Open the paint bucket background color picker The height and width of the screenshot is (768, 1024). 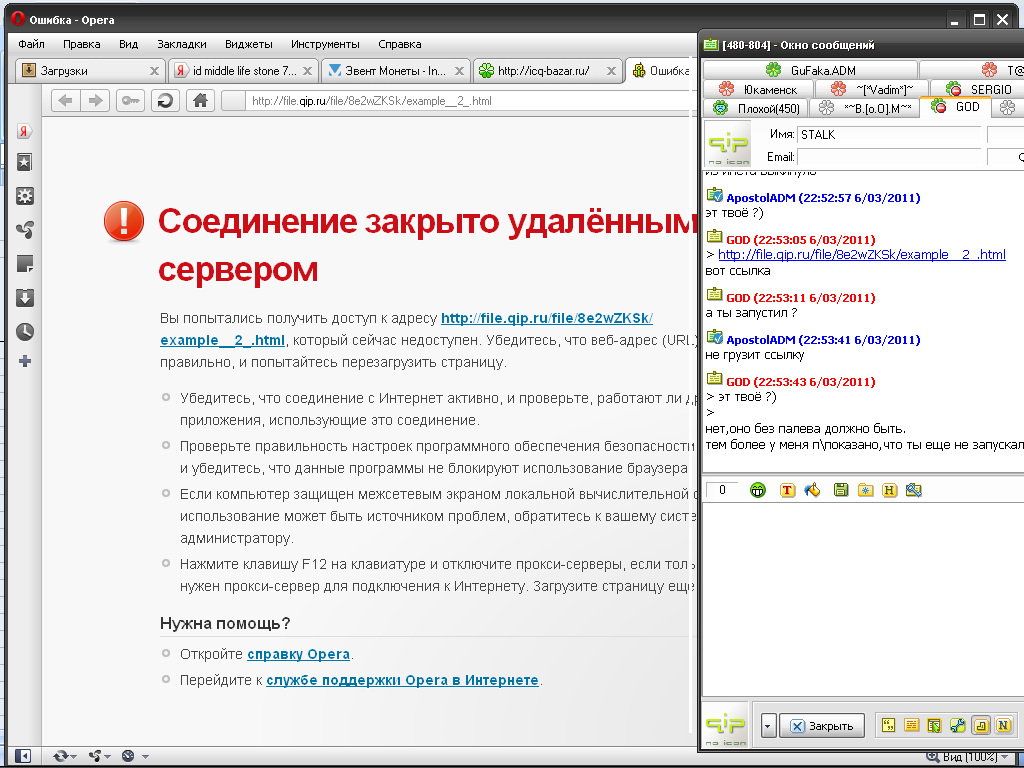pyautogui.click(x=812, y=490)
